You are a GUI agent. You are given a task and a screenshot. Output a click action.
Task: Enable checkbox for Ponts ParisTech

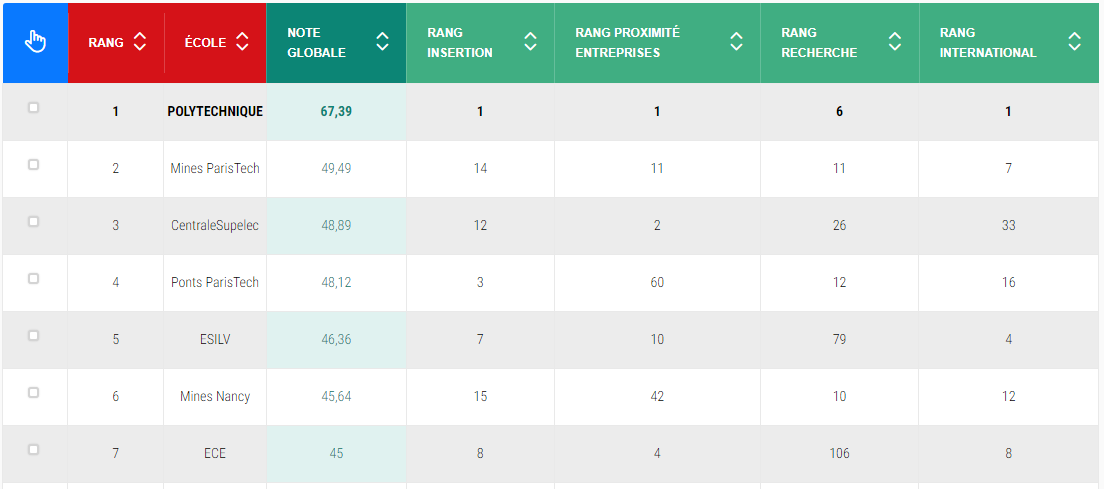tap(33, 279)
